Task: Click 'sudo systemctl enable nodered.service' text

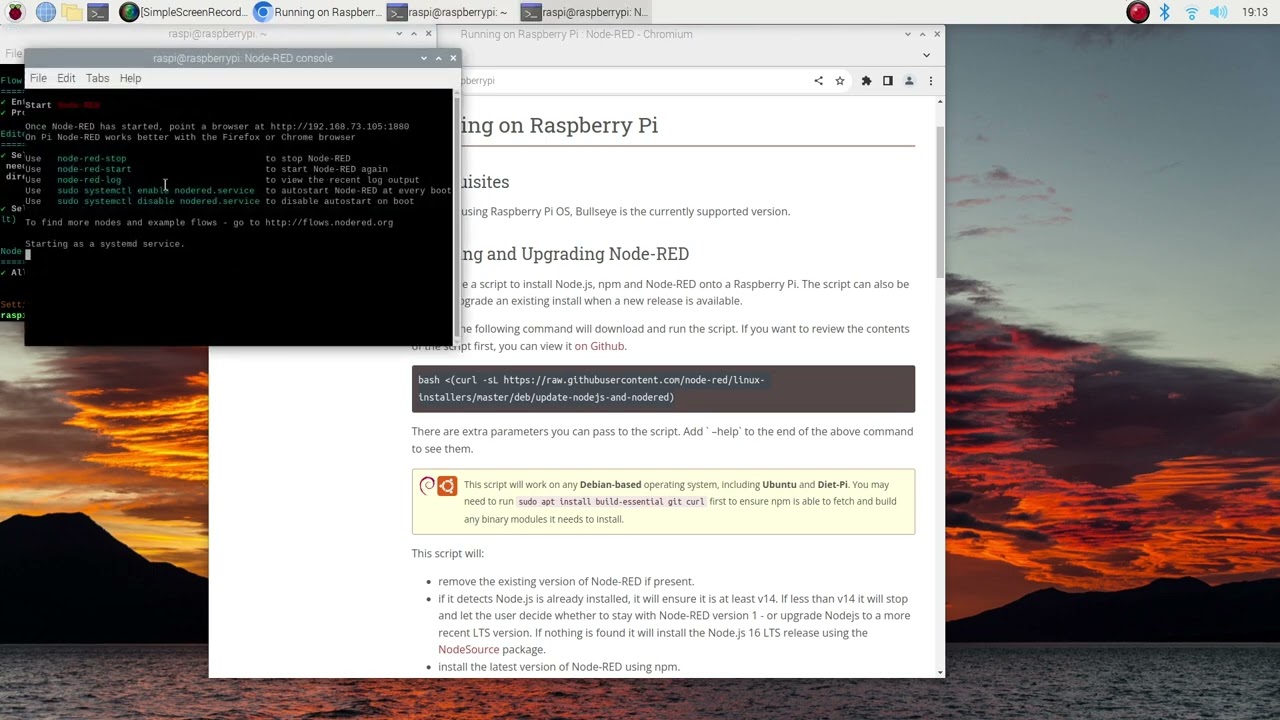Action: tap(156, 190)
